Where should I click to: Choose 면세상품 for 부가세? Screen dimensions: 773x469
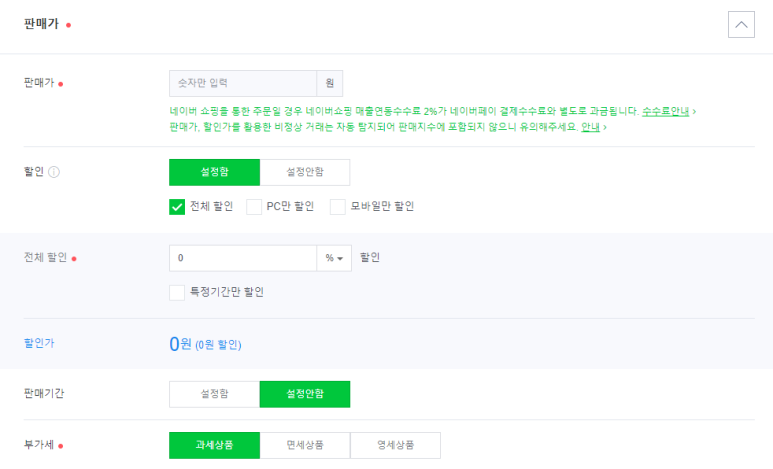pyautogui.click(x=305, y=445)
